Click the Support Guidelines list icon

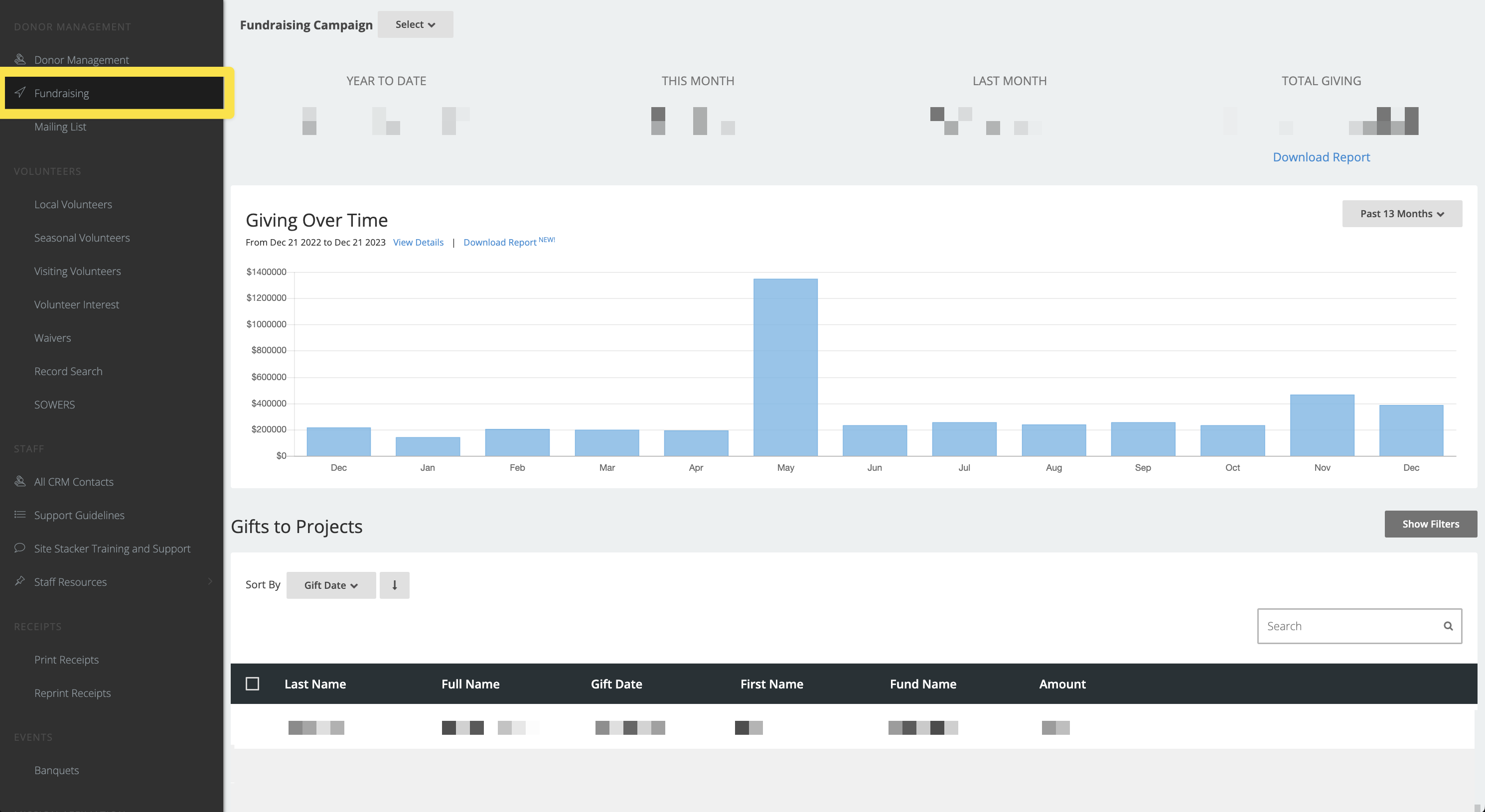(20, 515)
